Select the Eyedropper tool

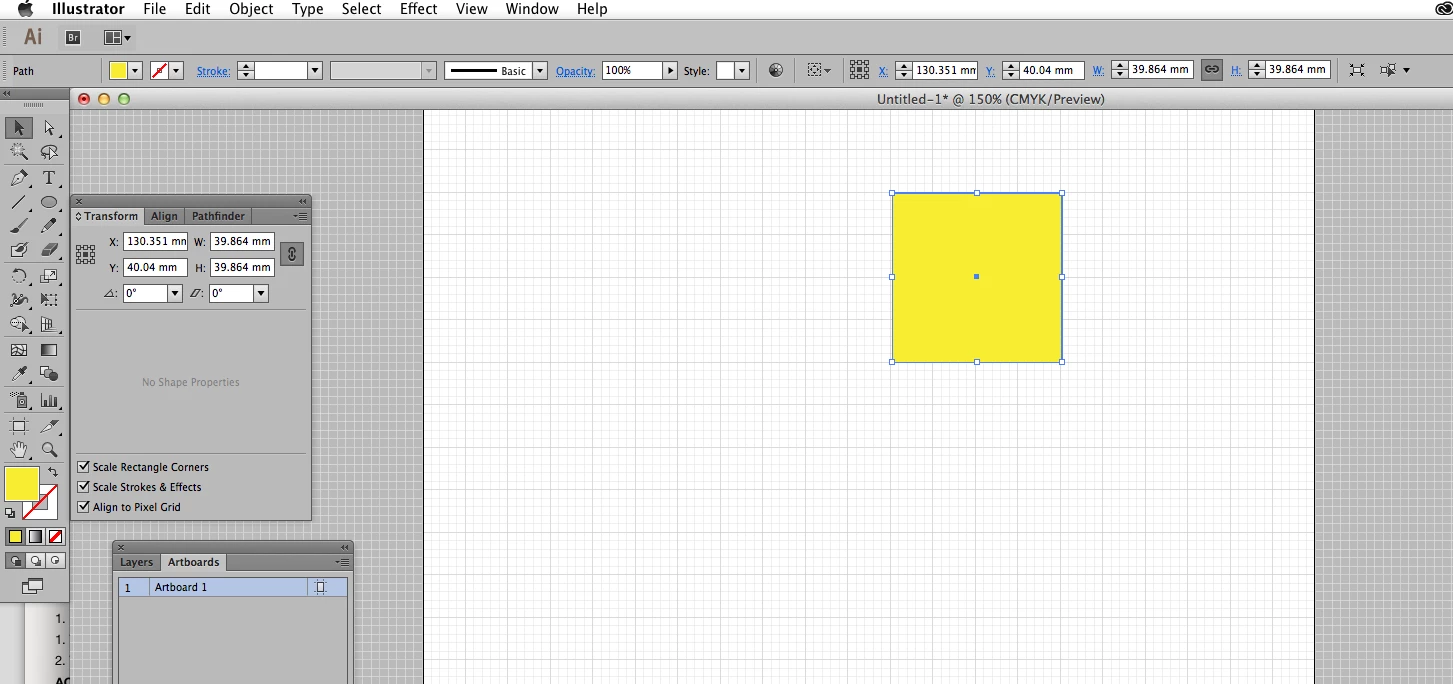[x=19, y=374]
